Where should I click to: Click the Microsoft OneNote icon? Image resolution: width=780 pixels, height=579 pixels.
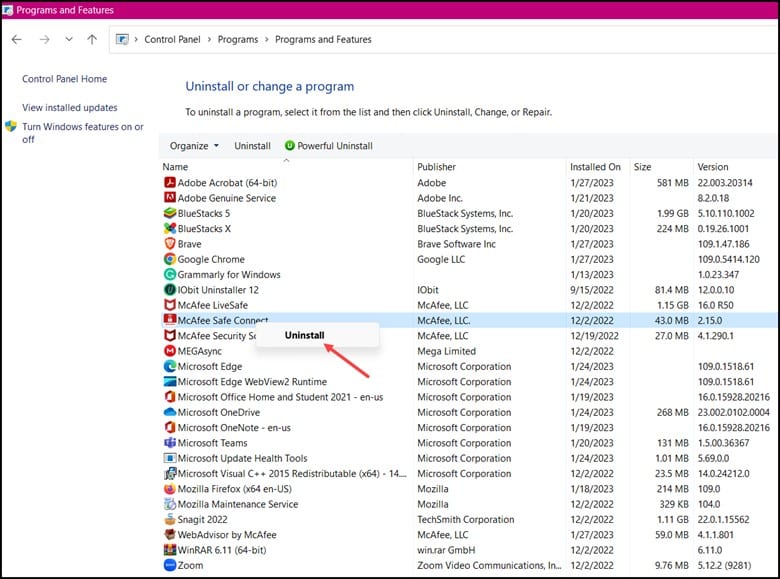point(170,428)
